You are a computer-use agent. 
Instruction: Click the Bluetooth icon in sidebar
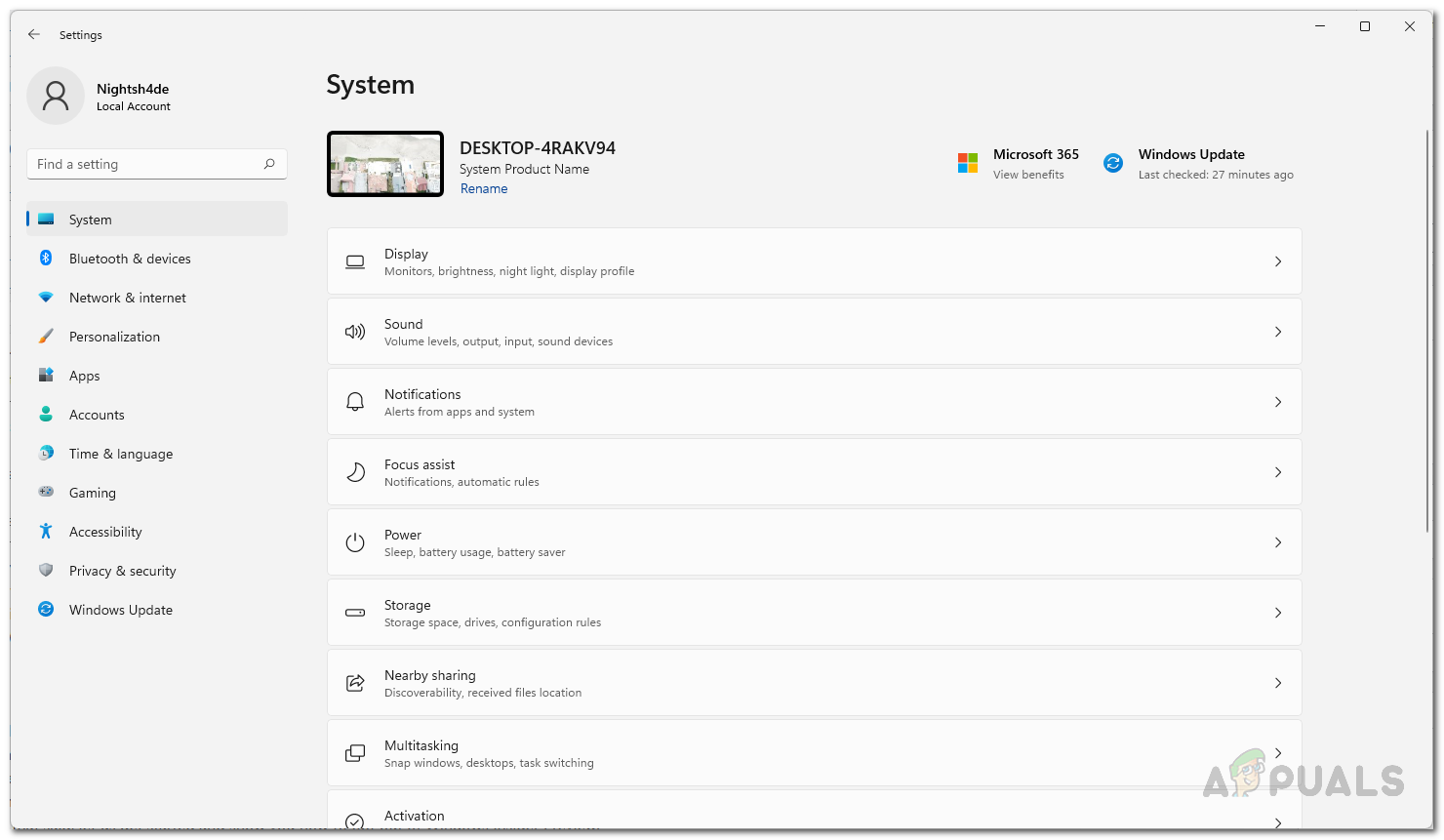tap(46, 259)
